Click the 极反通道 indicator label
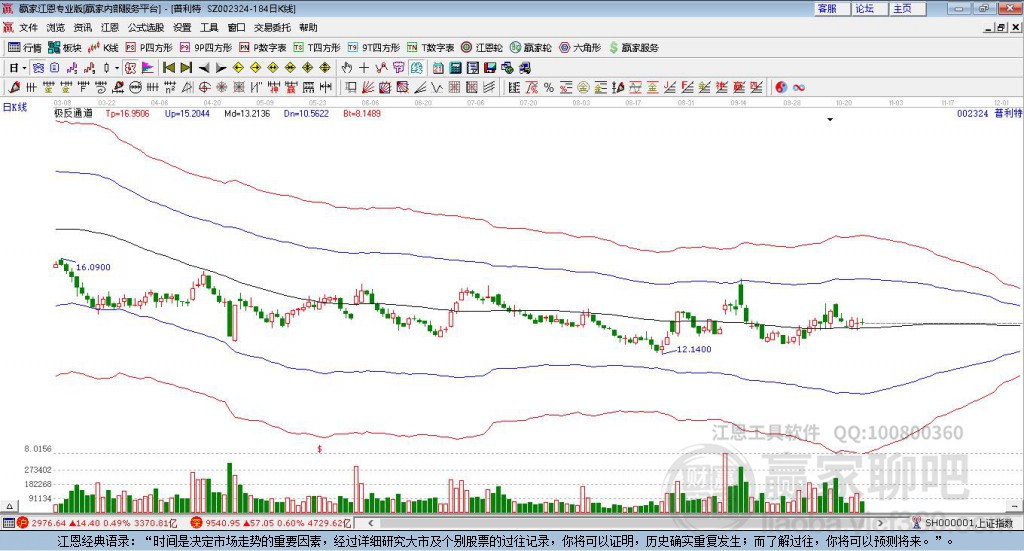Viewport: 1024px width, 551px height. pos(73,113)
